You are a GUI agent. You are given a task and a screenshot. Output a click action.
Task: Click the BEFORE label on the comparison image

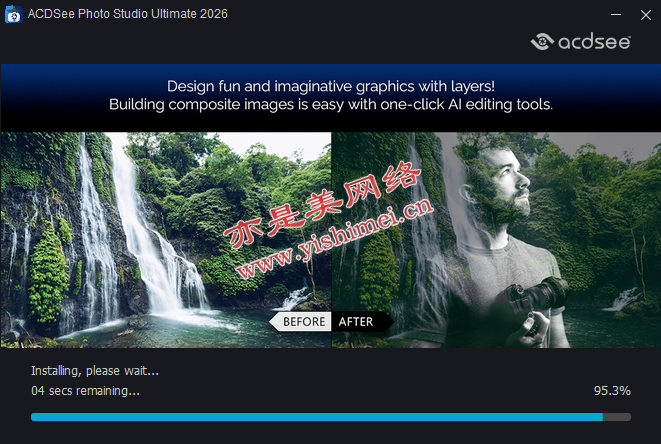click(x=300, y=322)
